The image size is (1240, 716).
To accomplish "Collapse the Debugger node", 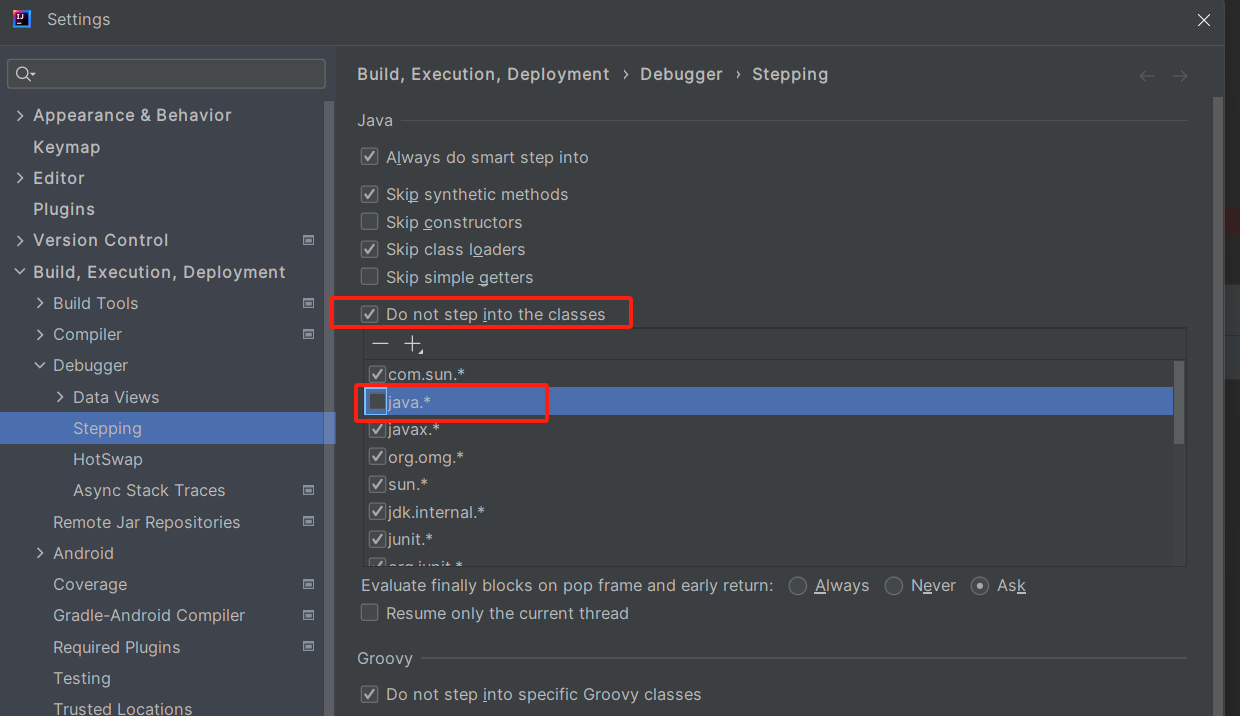I will (40, 366).
